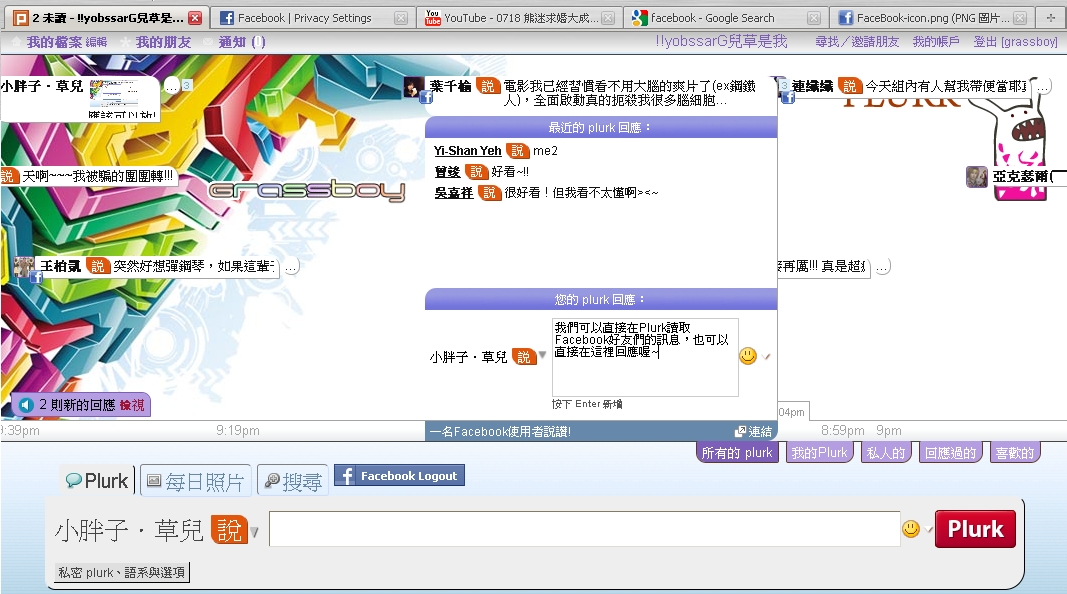Open Yi-Shan Yeh profile link
The image size is (1067, 594).
tap(467, 150)
